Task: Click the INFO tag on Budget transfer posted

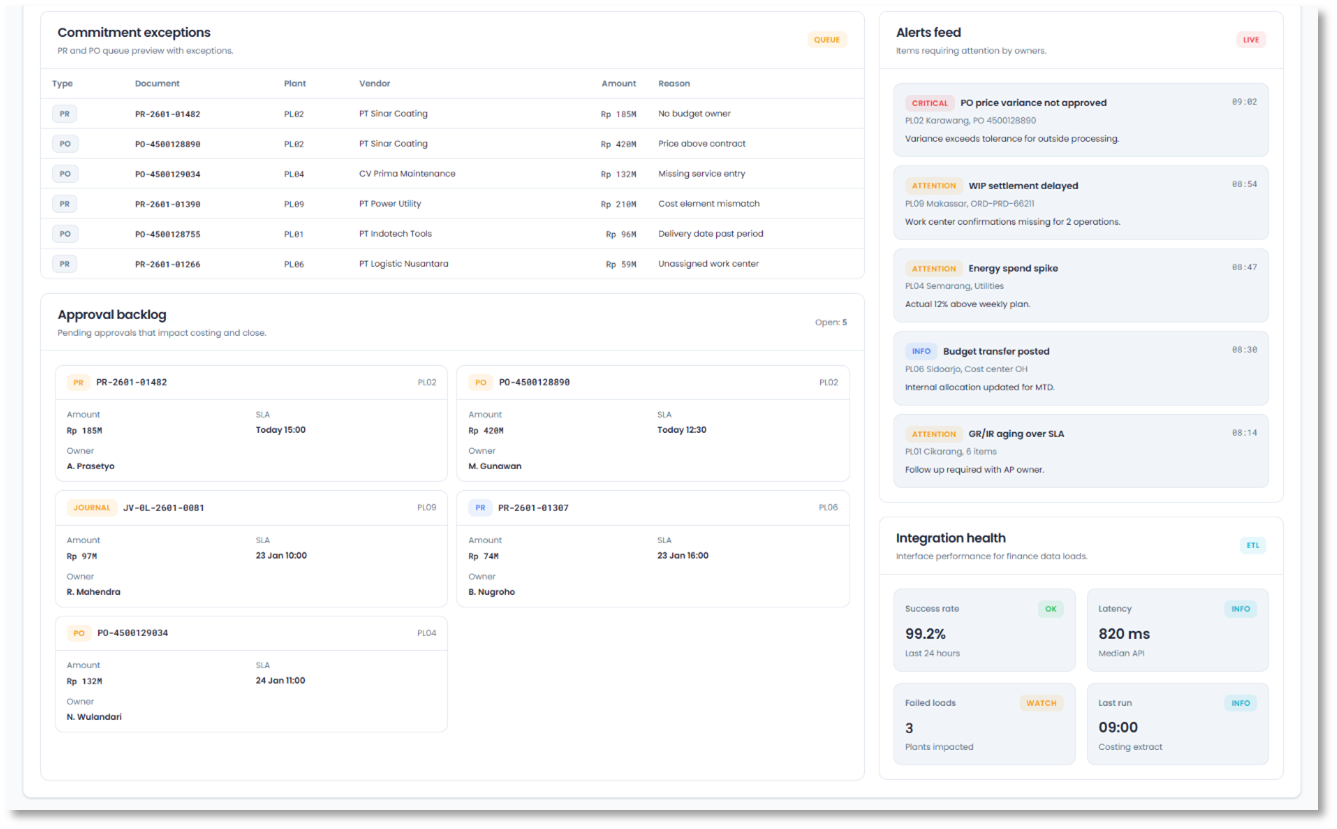Action: (x=921, y=351)
